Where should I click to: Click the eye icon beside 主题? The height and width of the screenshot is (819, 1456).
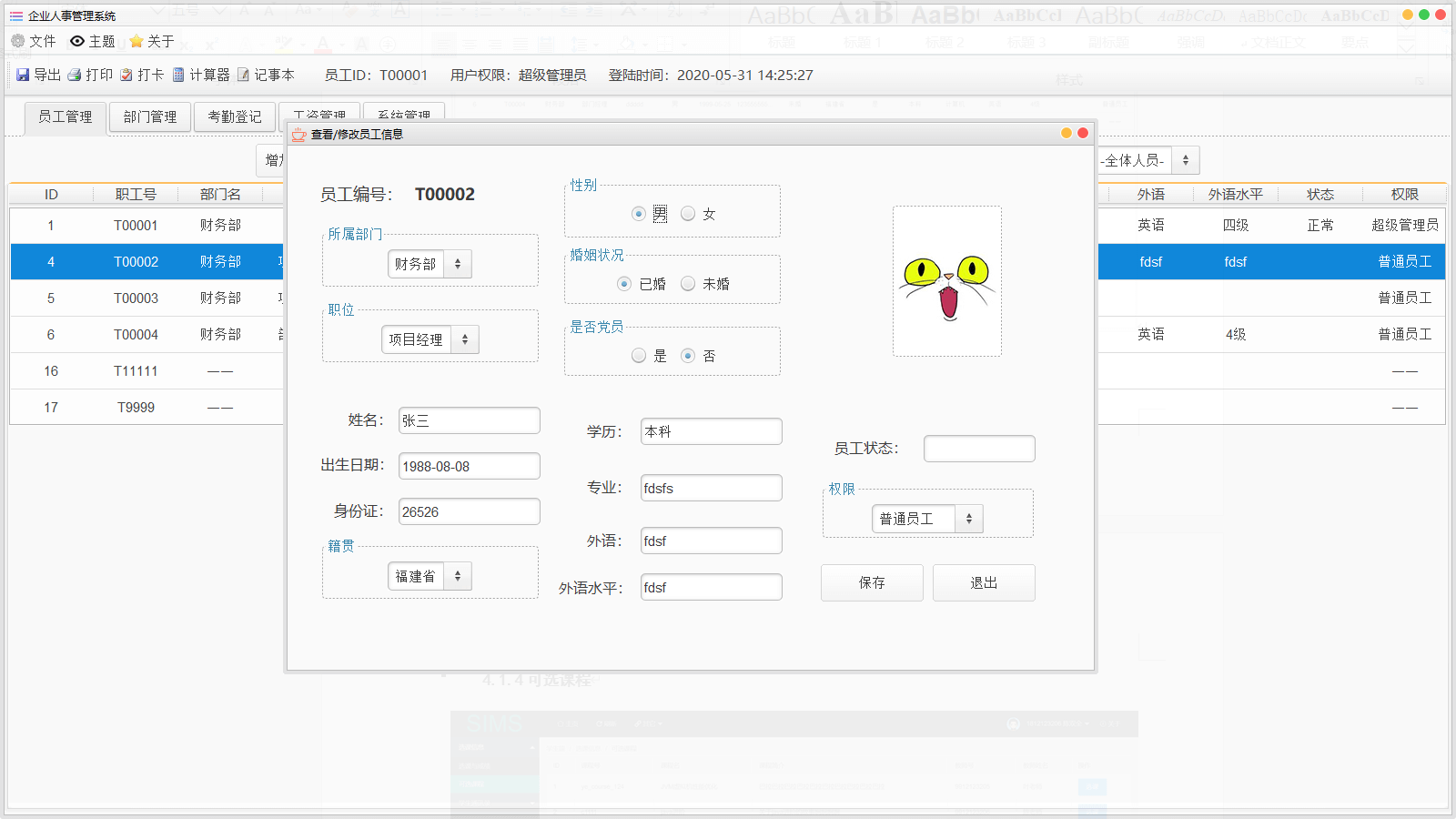click(77, 41)
